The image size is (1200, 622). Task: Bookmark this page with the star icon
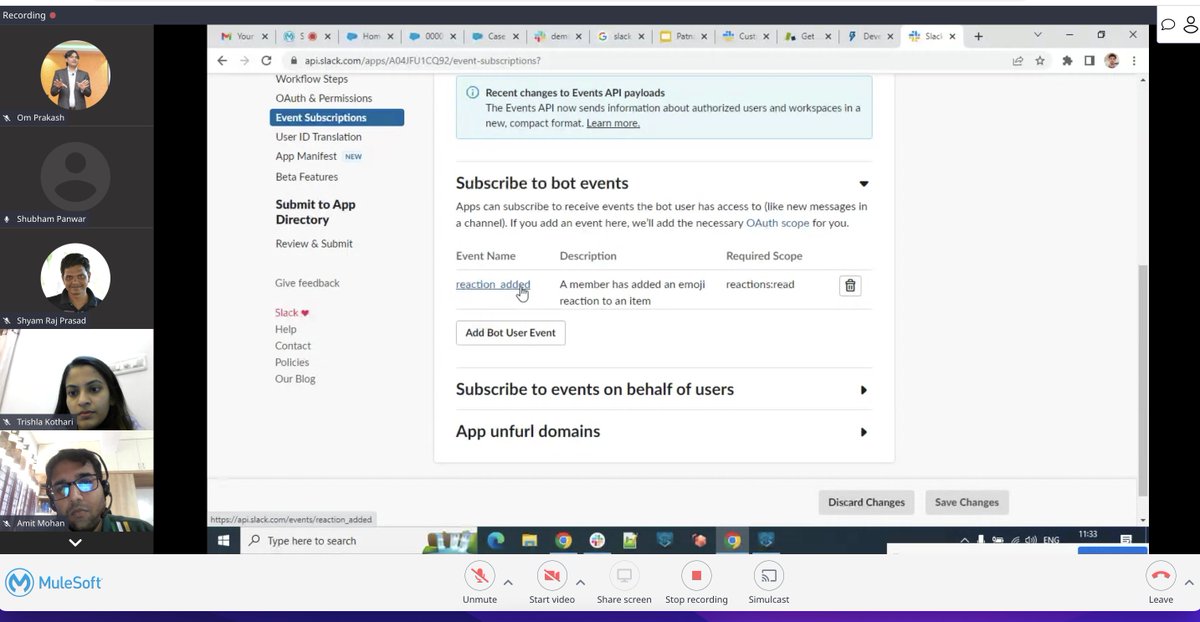tap(1040, 61)
